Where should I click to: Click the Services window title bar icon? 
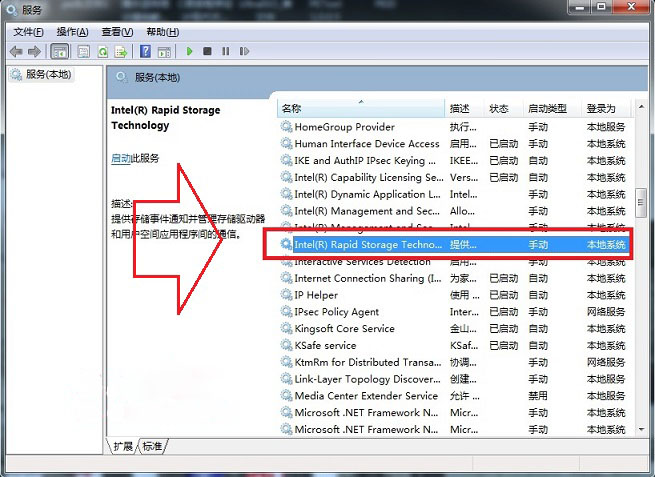click(x=12, y=9)
